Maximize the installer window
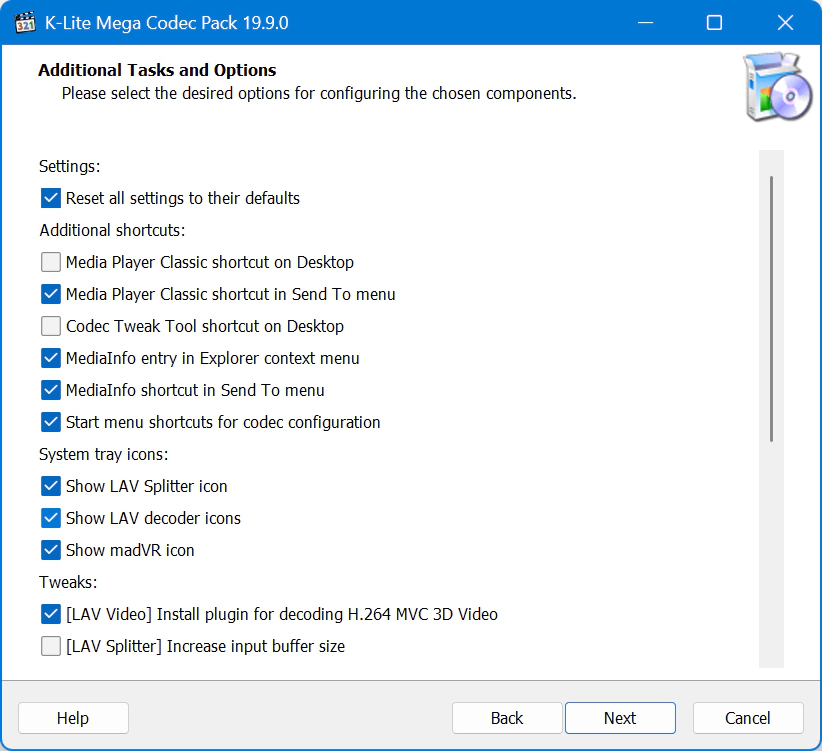Image resolution: width=822 pixels, height=751 pixels. point(715,23)
